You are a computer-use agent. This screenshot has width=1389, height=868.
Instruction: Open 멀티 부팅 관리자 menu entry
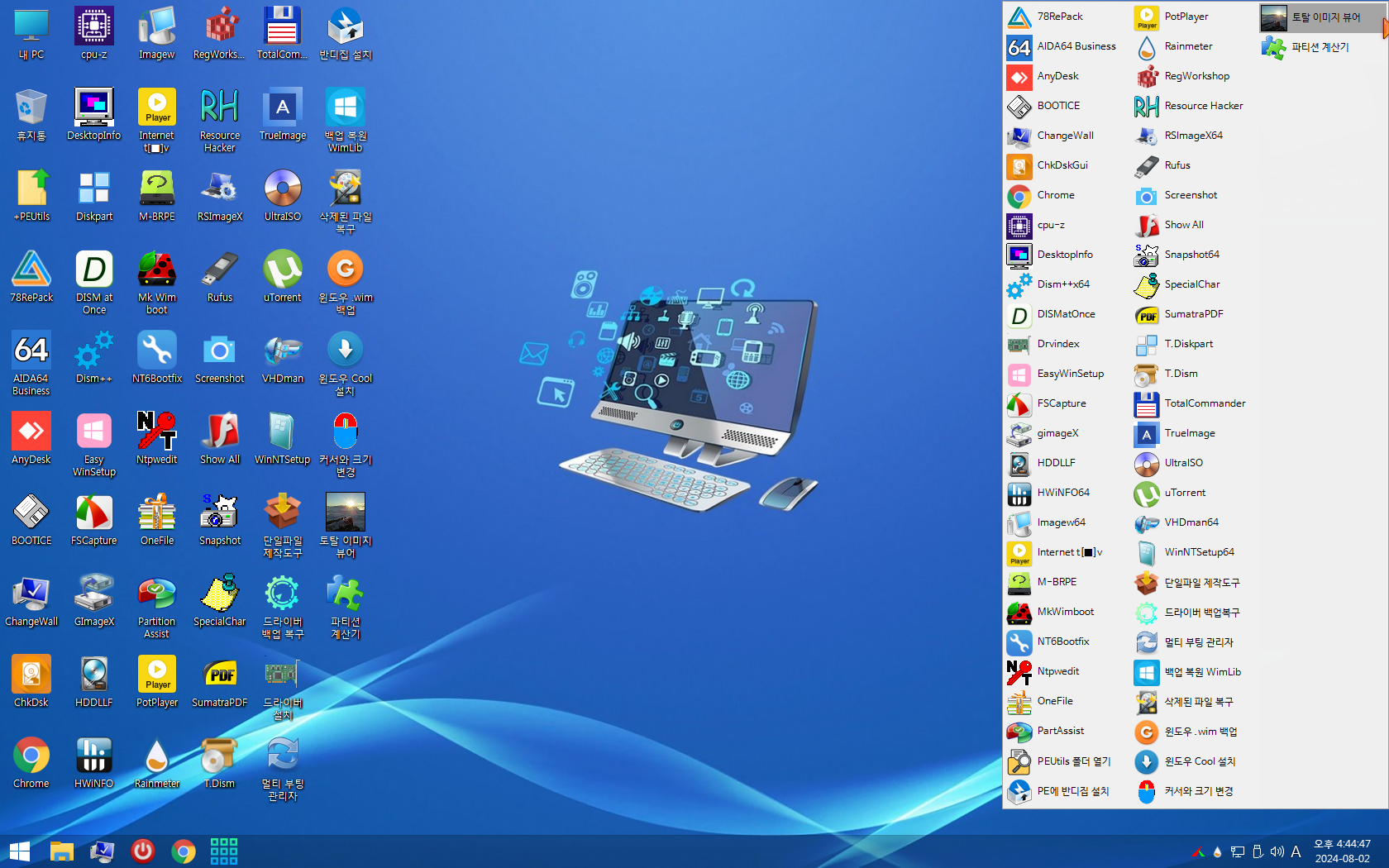(x=1194, y=642)
